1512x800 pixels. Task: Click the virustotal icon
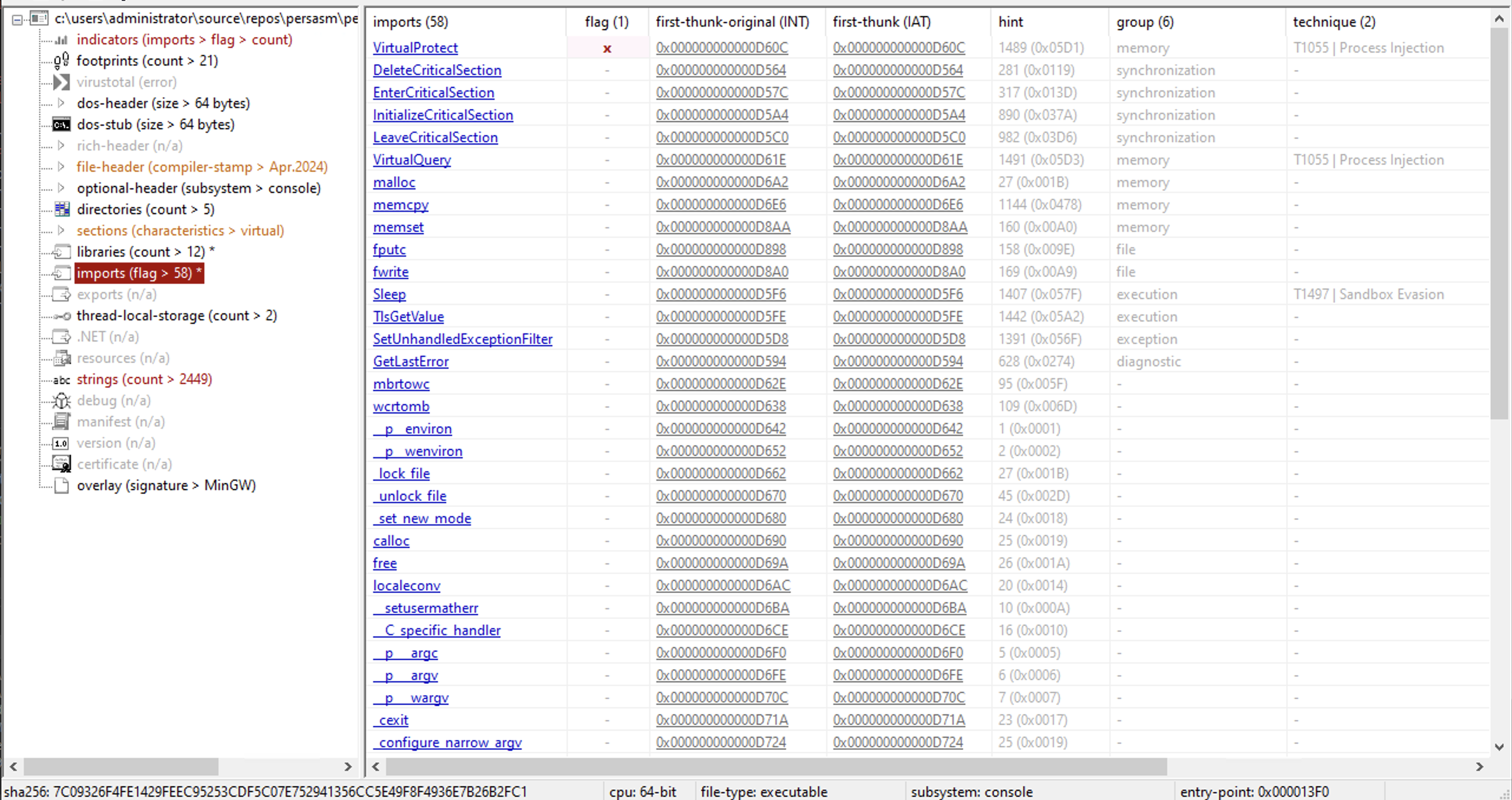pyautogui.click(x=61, y=82)
